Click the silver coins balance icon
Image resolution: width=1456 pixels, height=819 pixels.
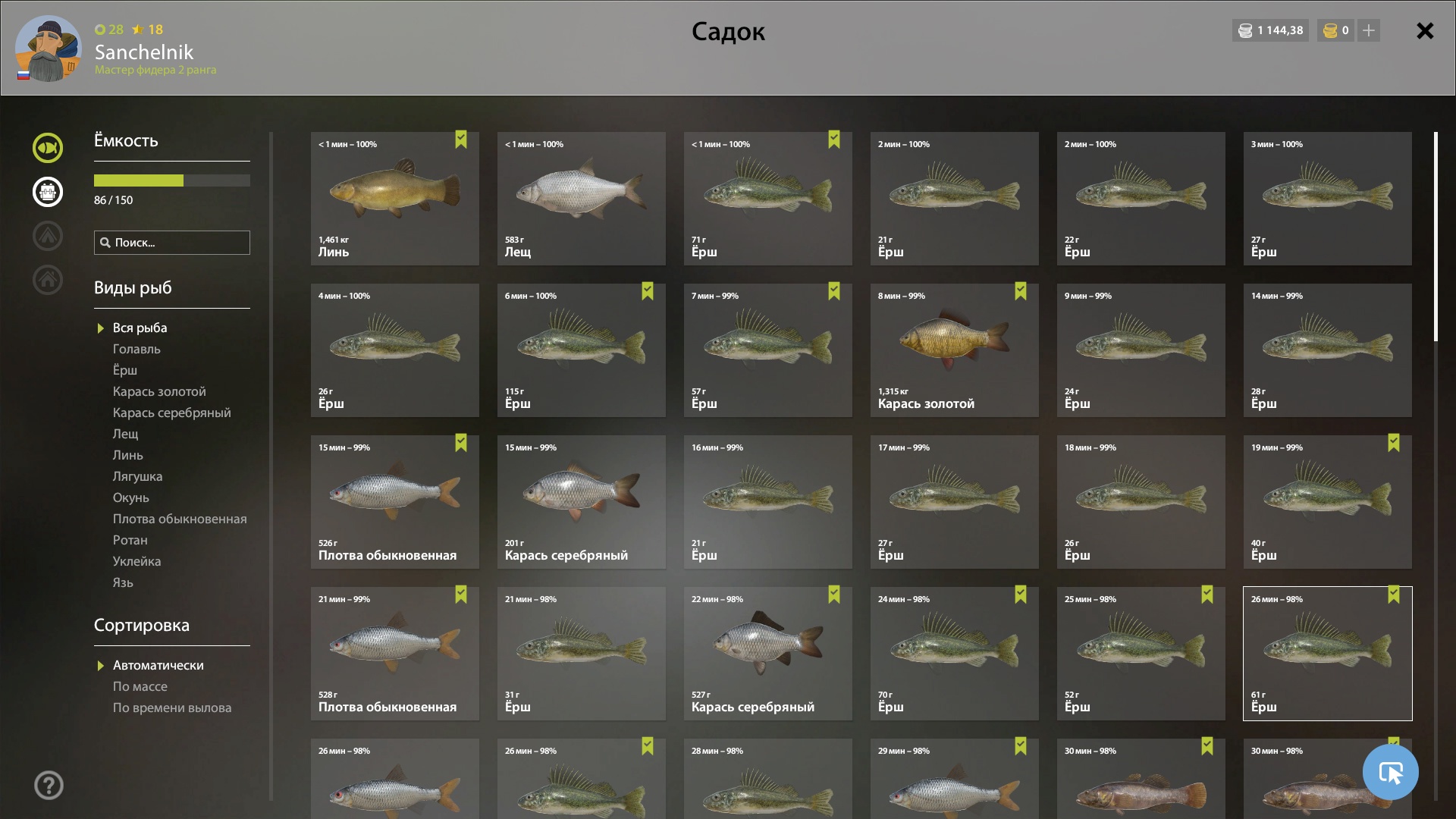pyautogui.click(x=1245, y=30)
